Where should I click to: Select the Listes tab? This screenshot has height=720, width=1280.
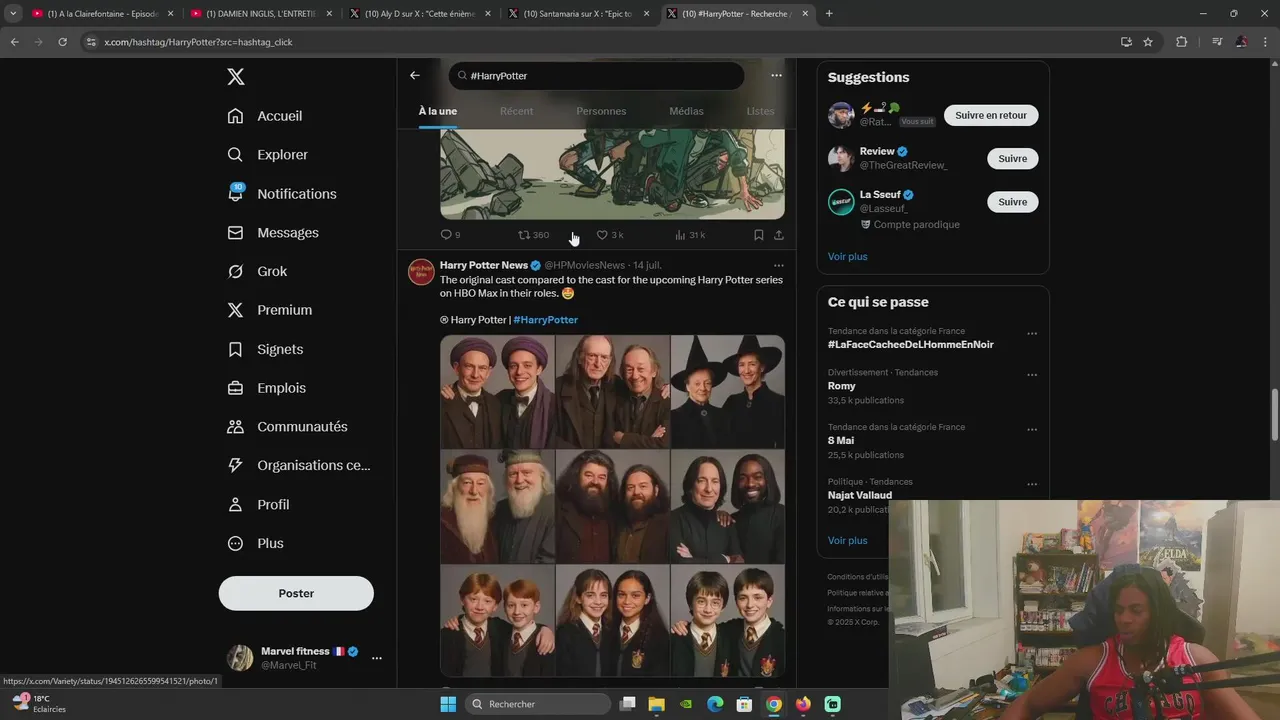[x=760, y=111]
